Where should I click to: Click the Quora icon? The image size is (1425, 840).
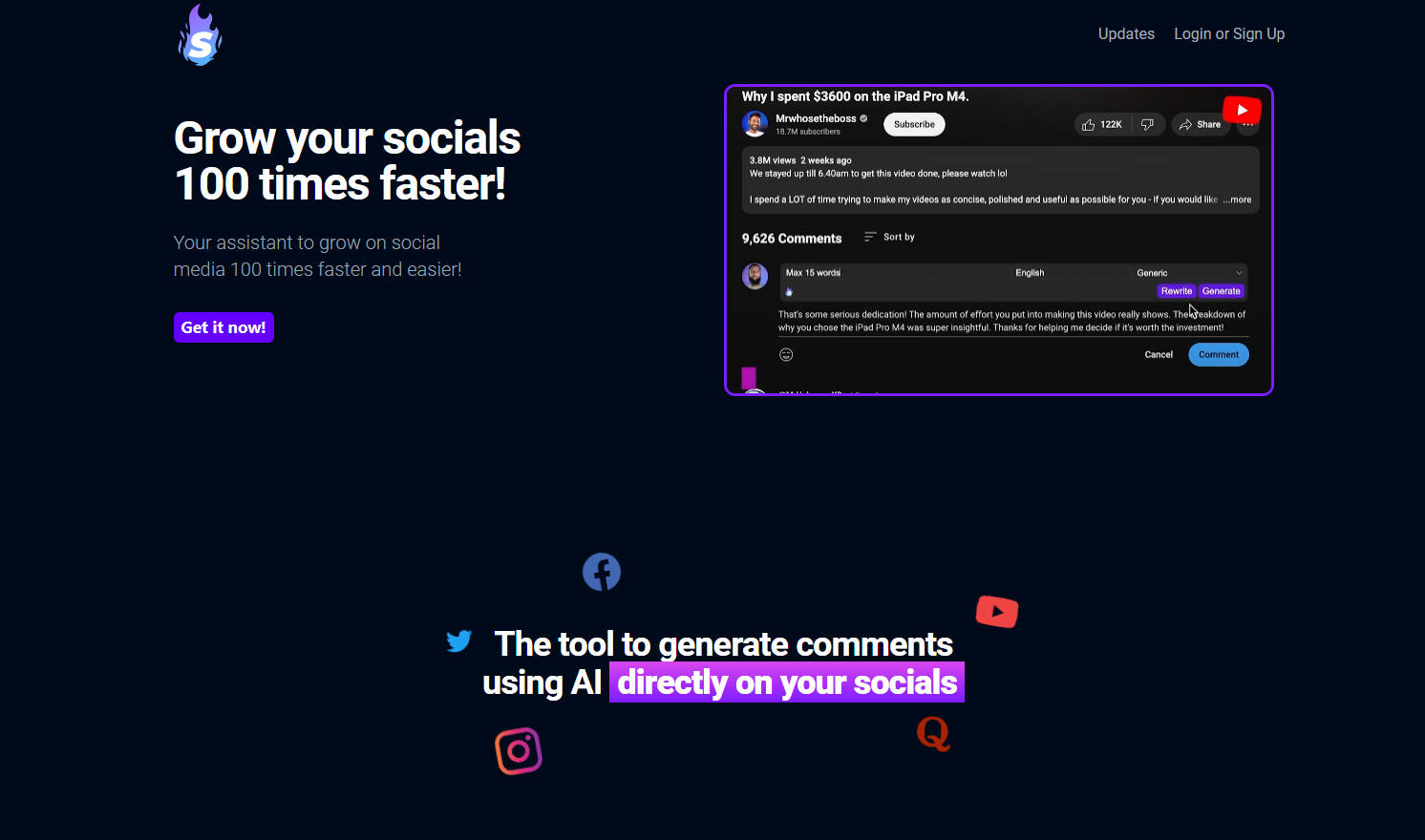[933, 732]
